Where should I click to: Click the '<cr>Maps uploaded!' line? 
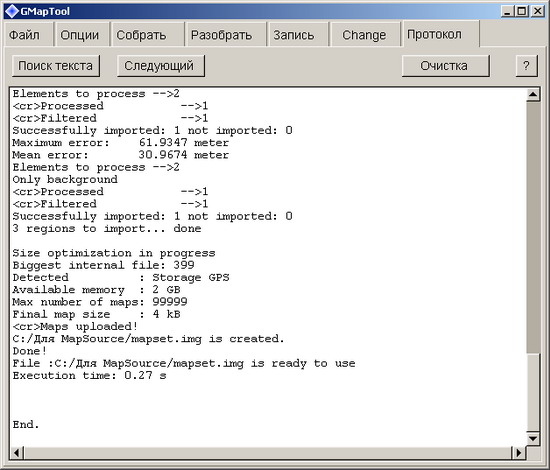pos(75,327)
